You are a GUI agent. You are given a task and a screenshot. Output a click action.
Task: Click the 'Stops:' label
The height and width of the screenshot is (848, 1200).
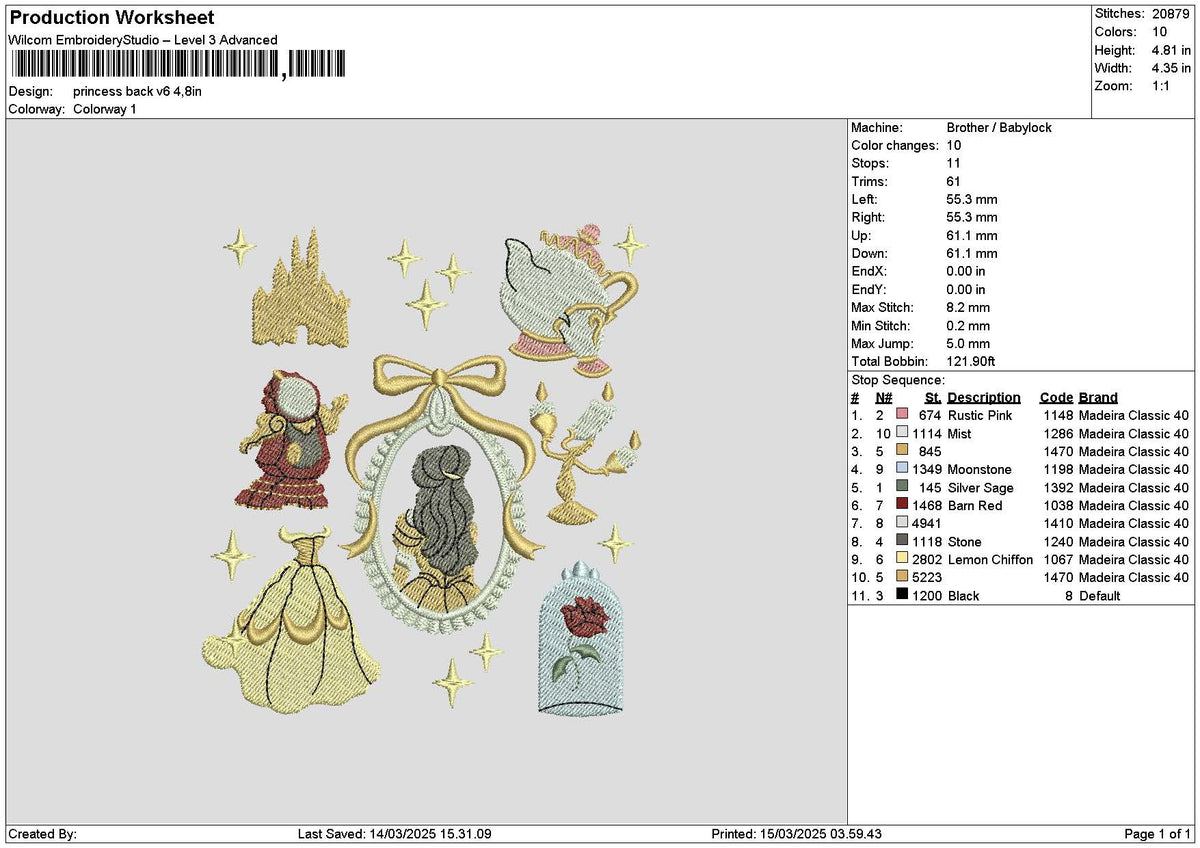coord(869,164)
